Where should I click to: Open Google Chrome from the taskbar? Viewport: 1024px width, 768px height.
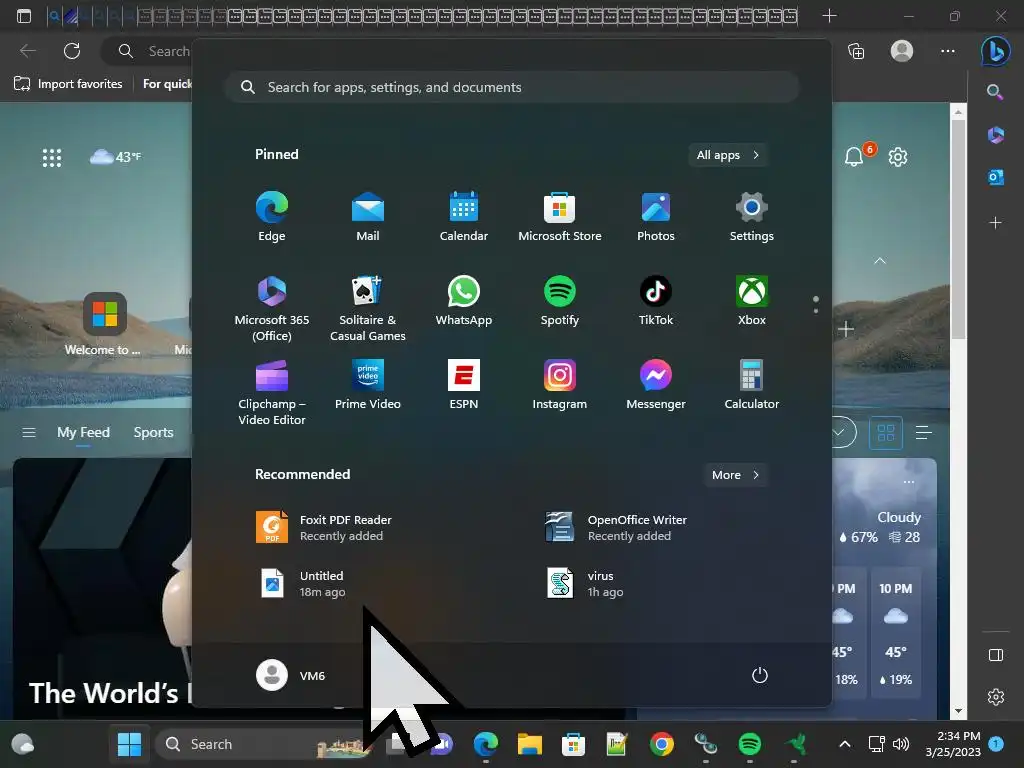(662, 744)
